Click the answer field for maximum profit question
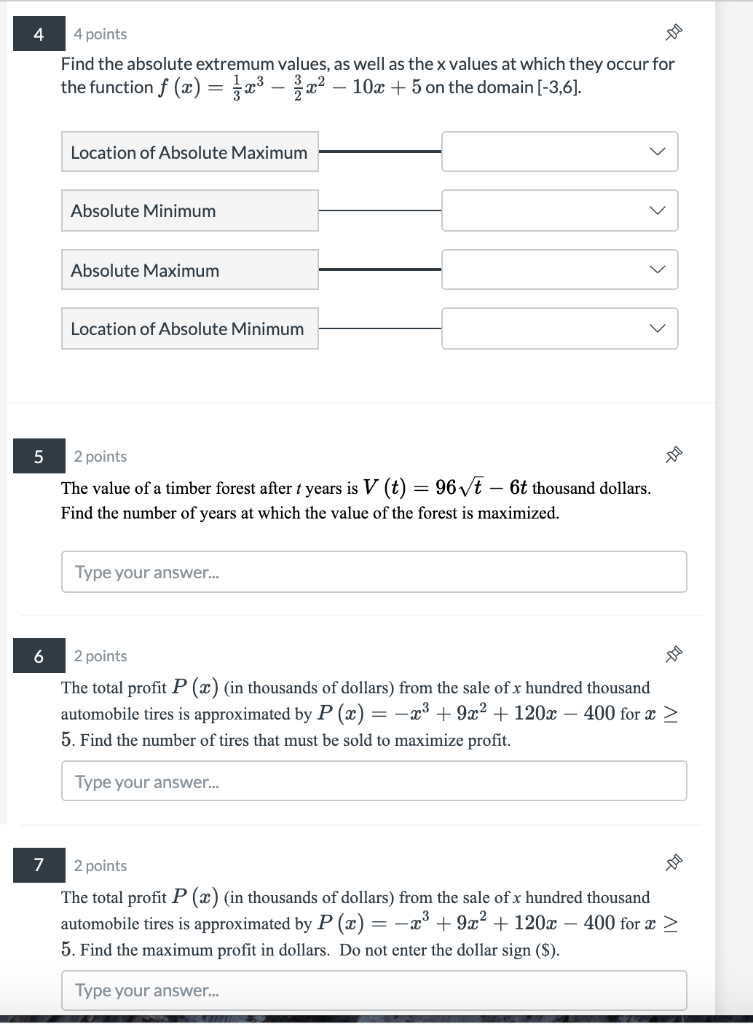Viewport: 753px width, 1024px height. click(x=374, y=989)
